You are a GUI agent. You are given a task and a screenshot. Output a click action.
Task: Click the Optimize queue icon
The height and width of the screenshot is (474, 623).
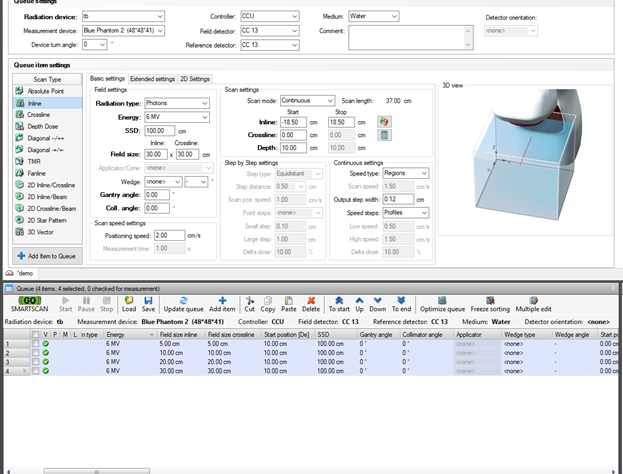tap(442, 304)
